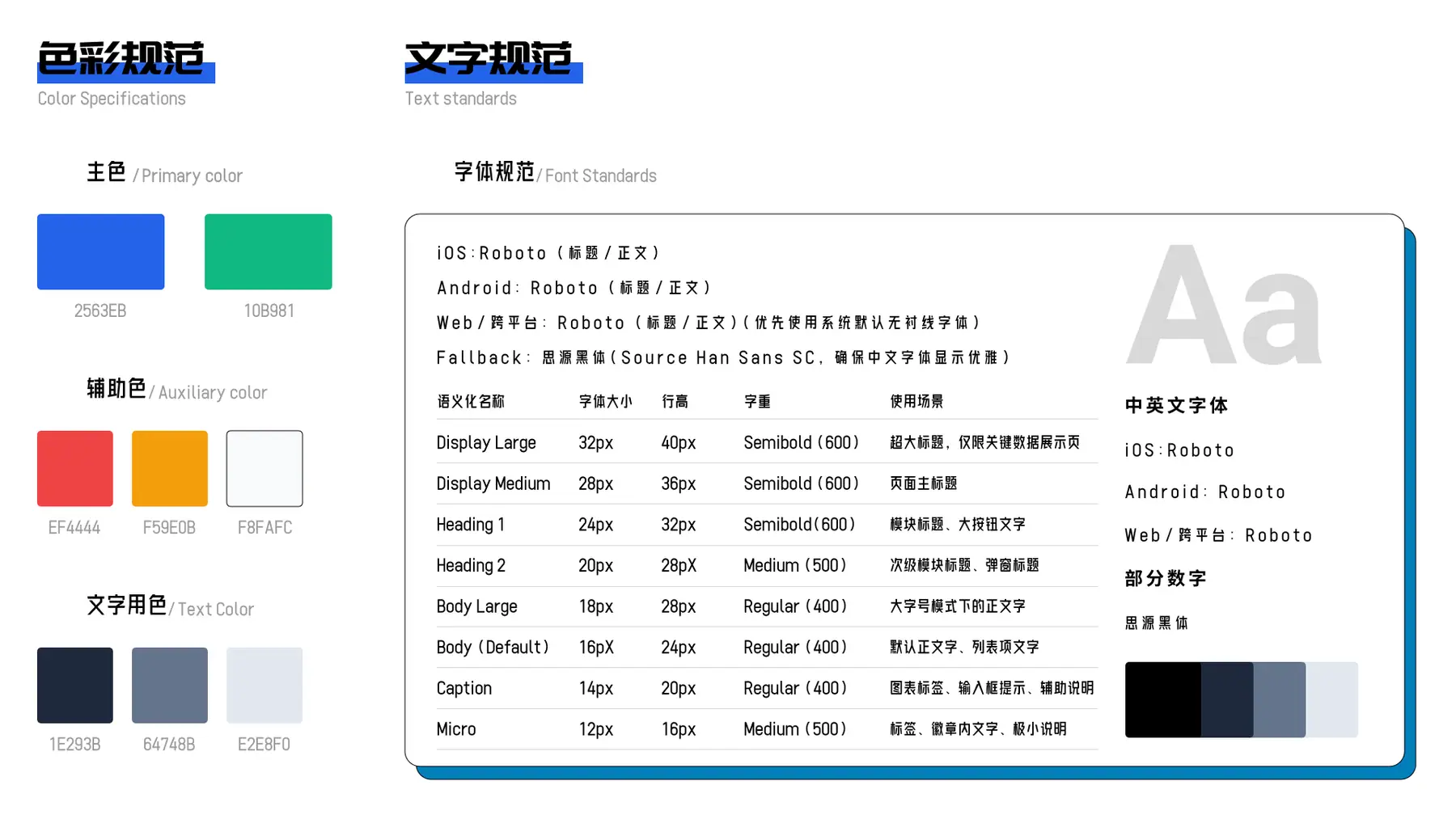Select the 'Heading 2' row name

tap(471, 565)
